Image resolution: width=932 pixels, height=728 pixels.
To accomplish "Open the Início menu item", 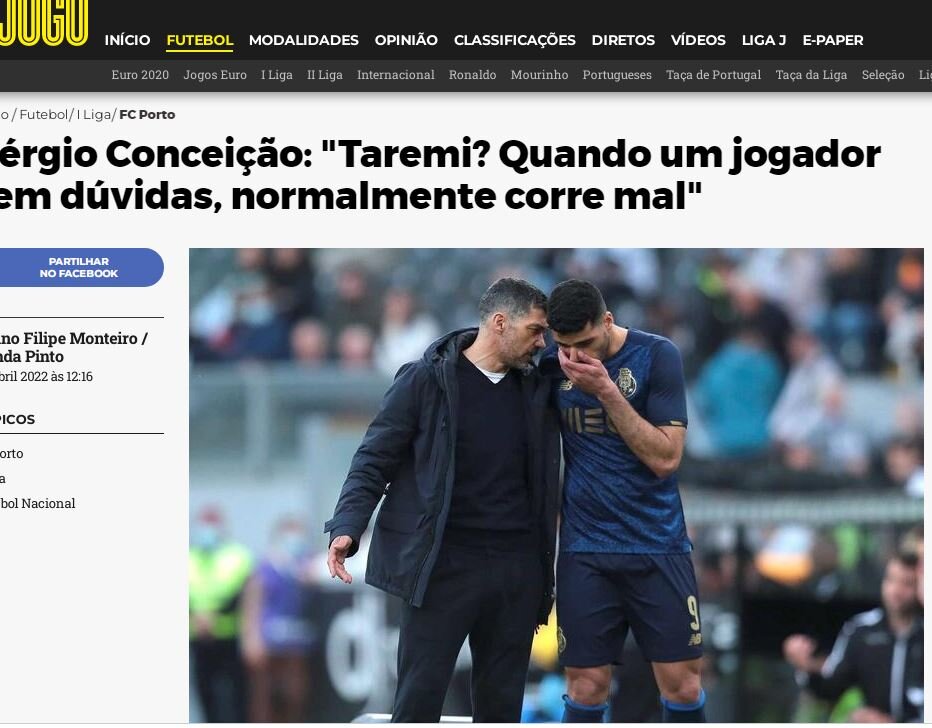I will click(x=127, y=40).
